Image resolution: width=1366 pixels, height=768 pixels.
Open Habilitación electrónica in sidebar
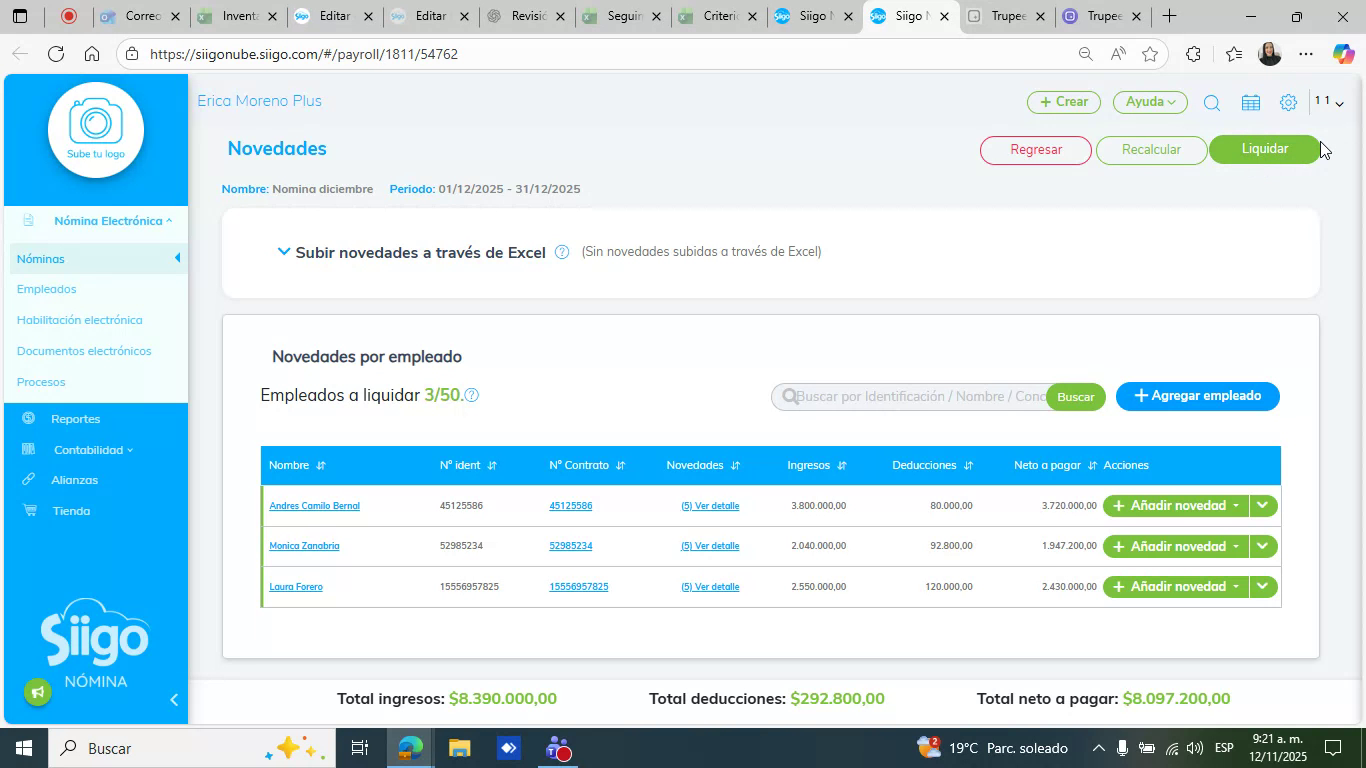(x=80, y=321)
